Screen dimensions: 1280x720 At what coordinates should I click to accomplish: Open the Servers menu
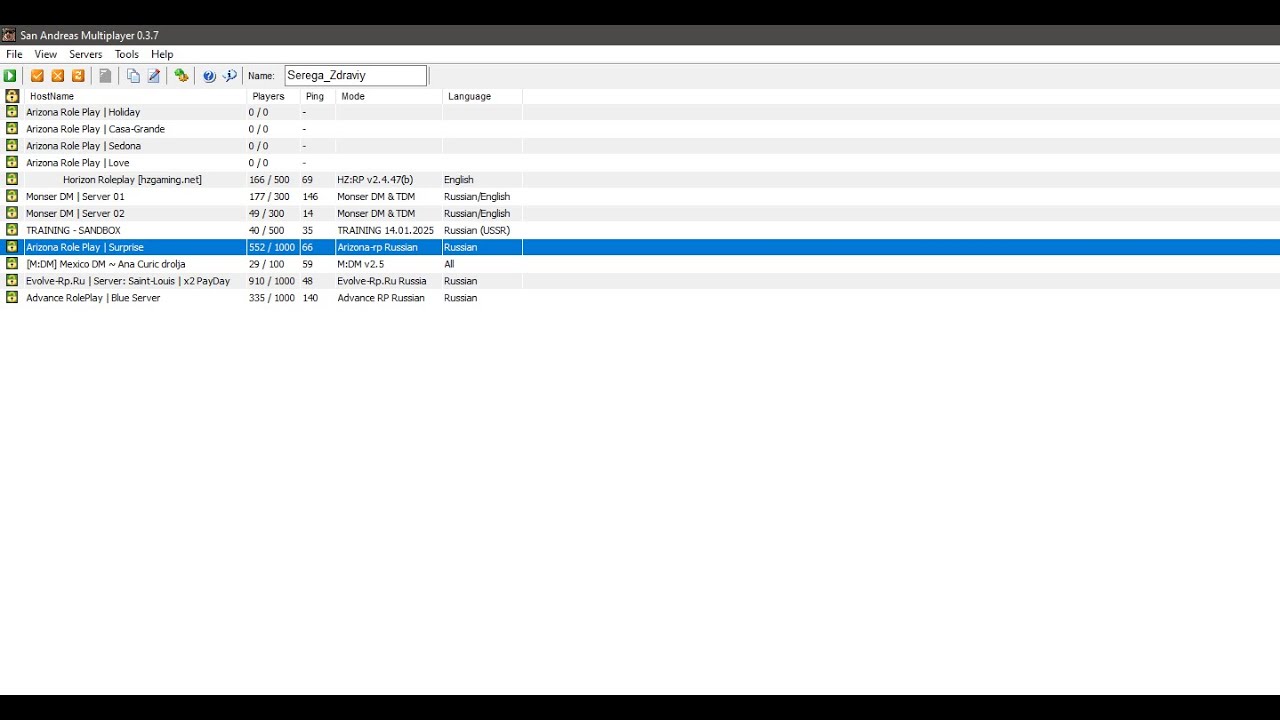coord(86,54)
